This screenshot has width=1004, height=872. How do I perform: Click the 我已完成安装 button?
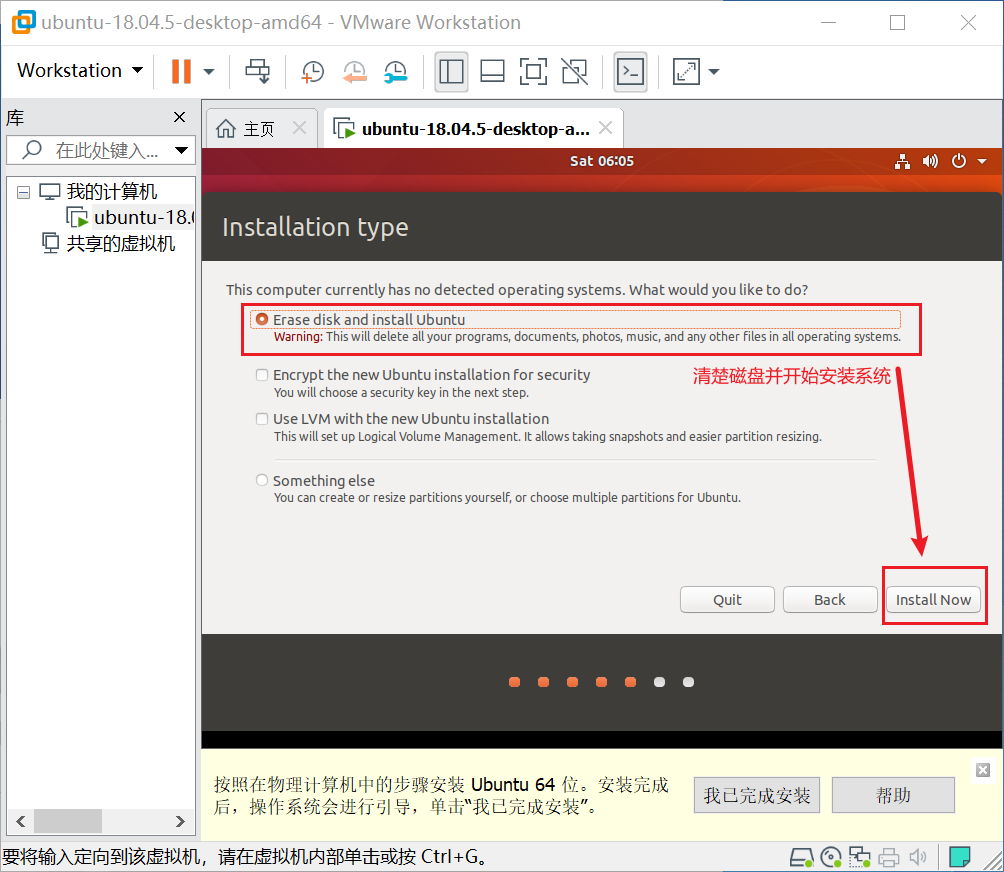point(757,795)
